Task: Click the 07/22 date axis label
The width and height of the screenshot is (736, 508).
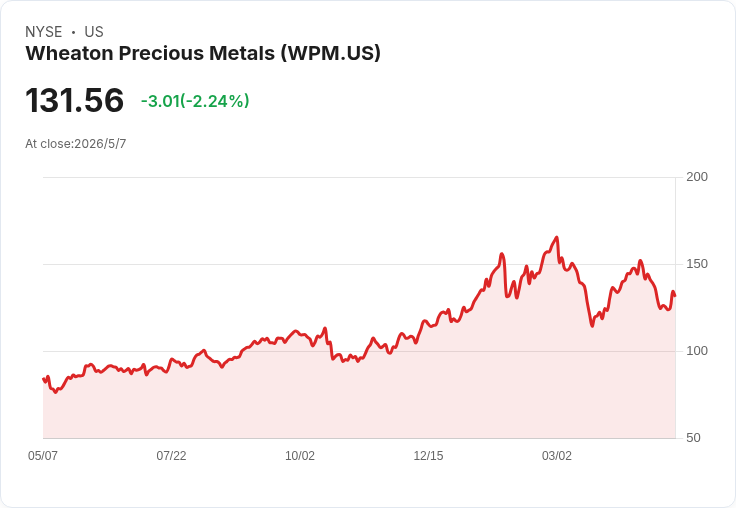Action: 171,455
